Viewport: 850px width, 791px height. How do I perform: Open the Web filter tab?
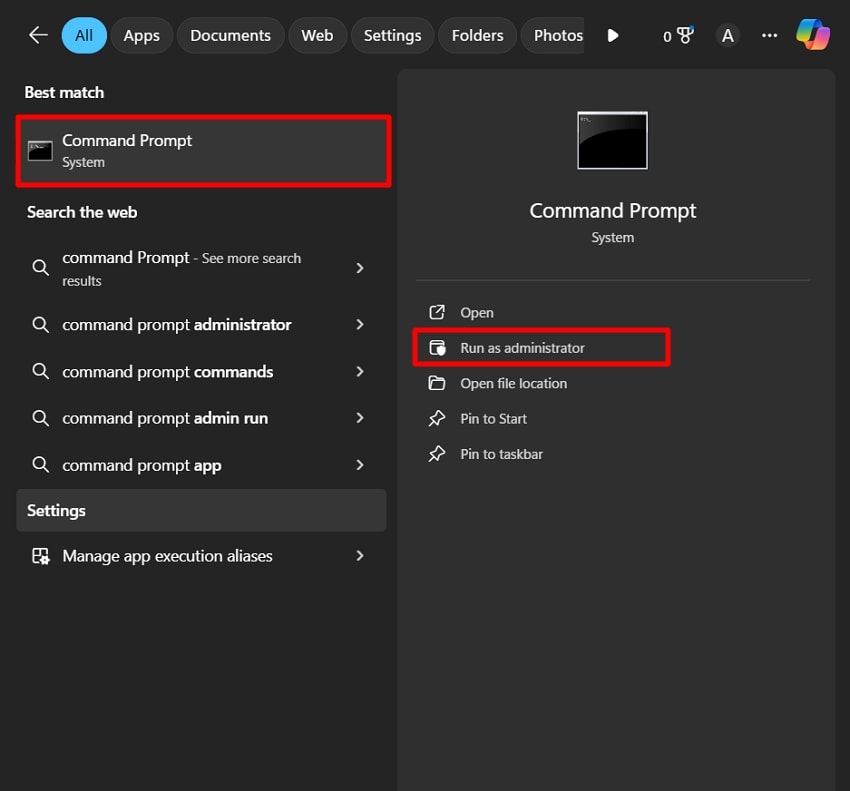[x=317, y=34]
